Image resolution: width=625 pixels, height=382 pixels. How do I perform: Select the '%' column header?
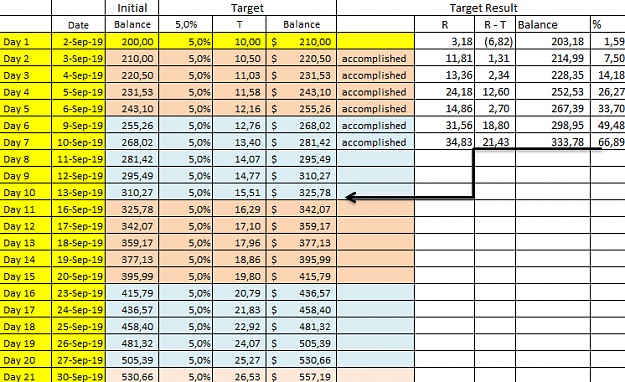[608, 24]
